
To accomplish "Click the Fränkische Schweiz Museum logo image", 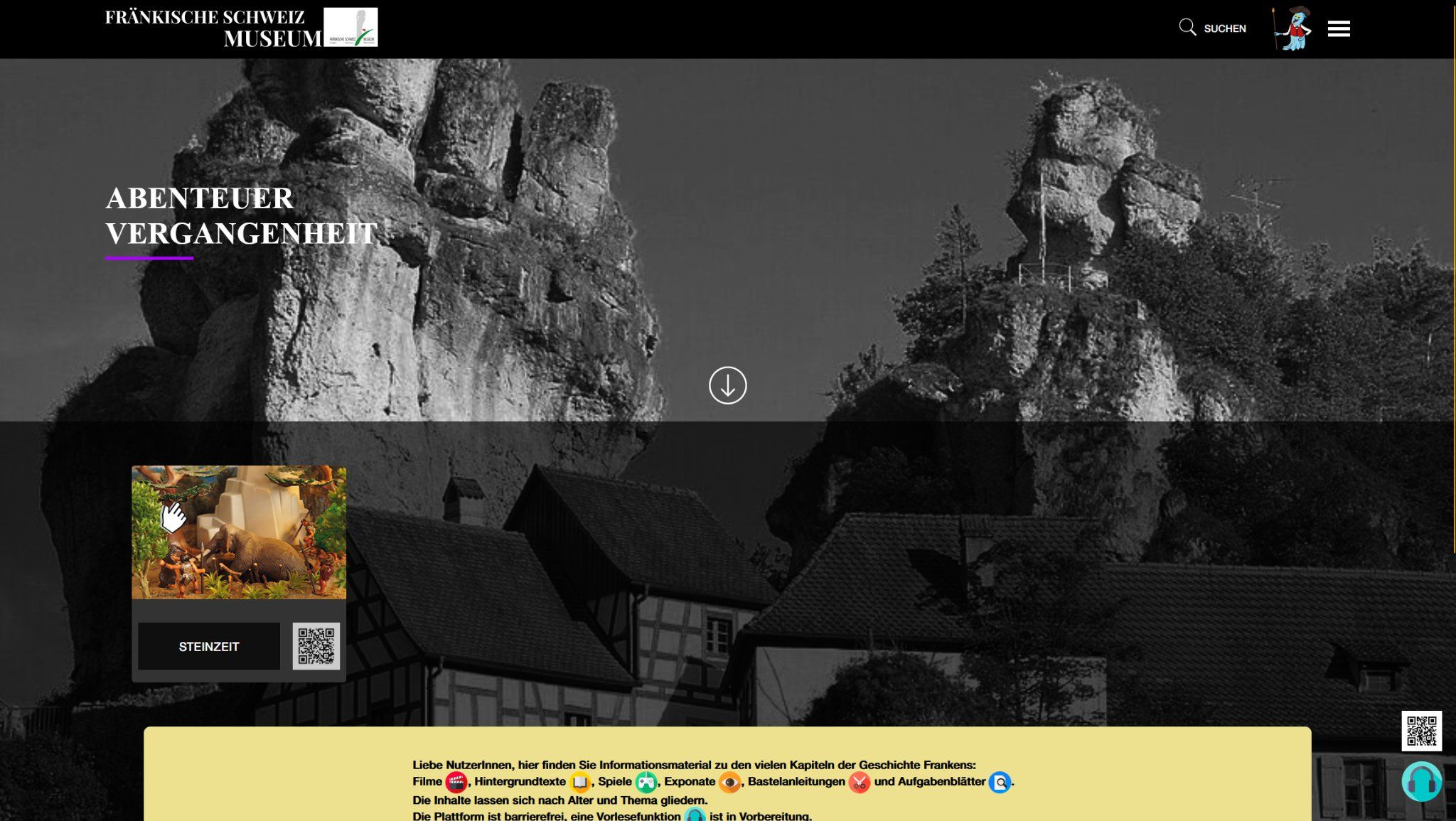I will click(x=350, y=28).
